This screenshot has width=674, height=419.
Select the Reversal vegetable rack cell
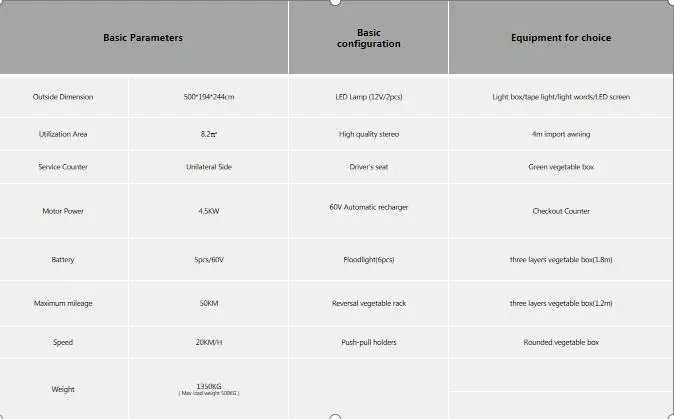click(368, 303)
